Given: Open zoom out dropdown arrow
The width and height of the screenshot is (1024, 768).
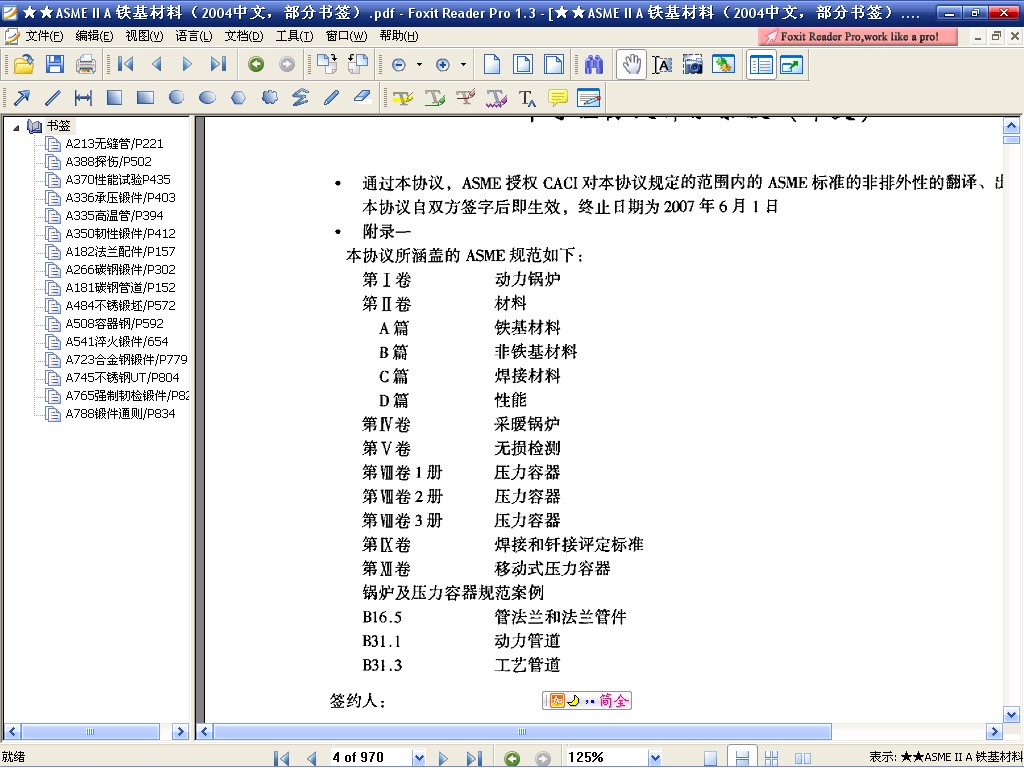Looking at the screenshot, I should click(419, 65).
